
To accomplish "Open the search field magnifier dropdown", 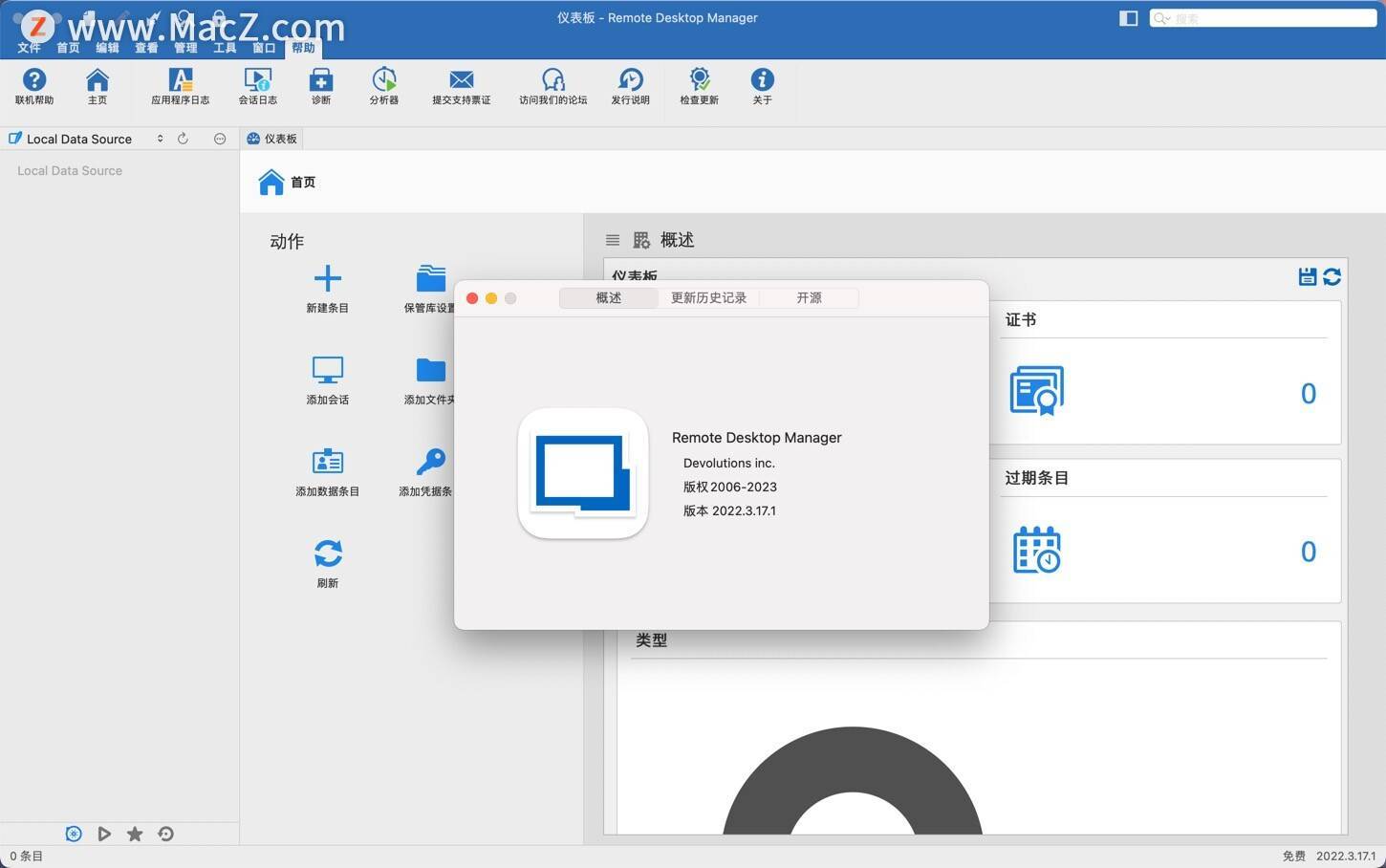I will click(1161, 18).
